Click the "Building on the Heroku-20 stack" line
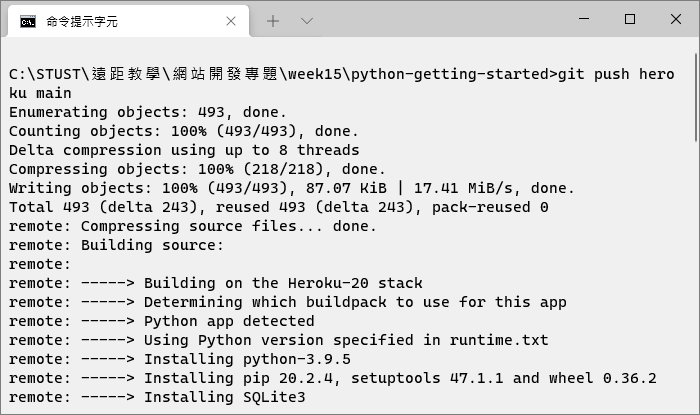Viewport: 700px width, 415px height. [x=283, y=283]
